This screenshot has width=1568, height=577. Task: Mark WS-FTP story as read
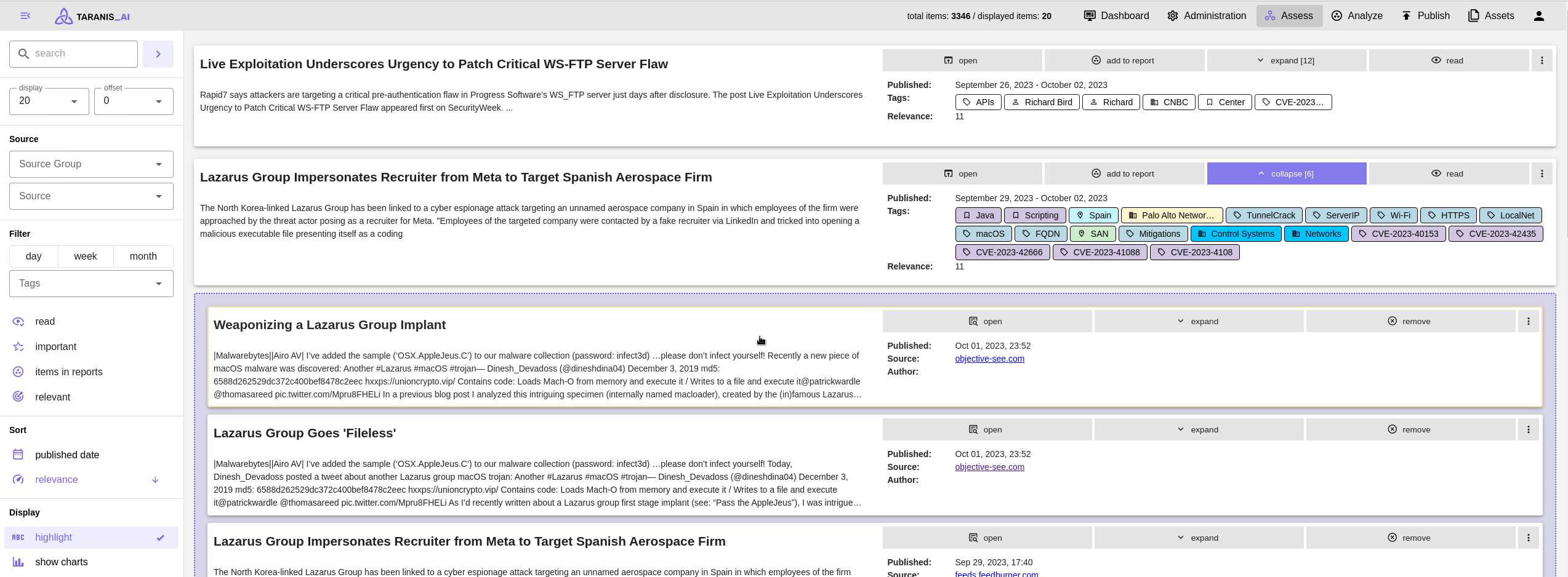[1449, 60]
